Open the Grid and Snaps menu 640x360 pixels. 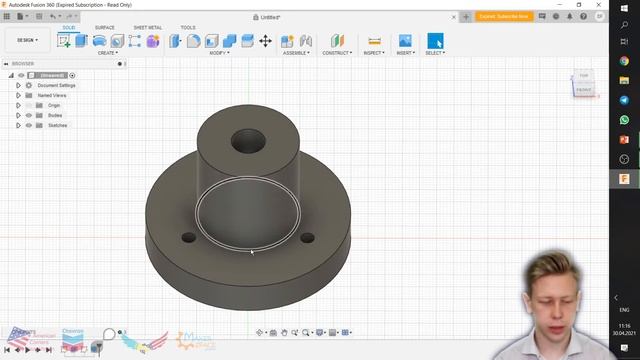pyautogui.click(x=333, y=333)
